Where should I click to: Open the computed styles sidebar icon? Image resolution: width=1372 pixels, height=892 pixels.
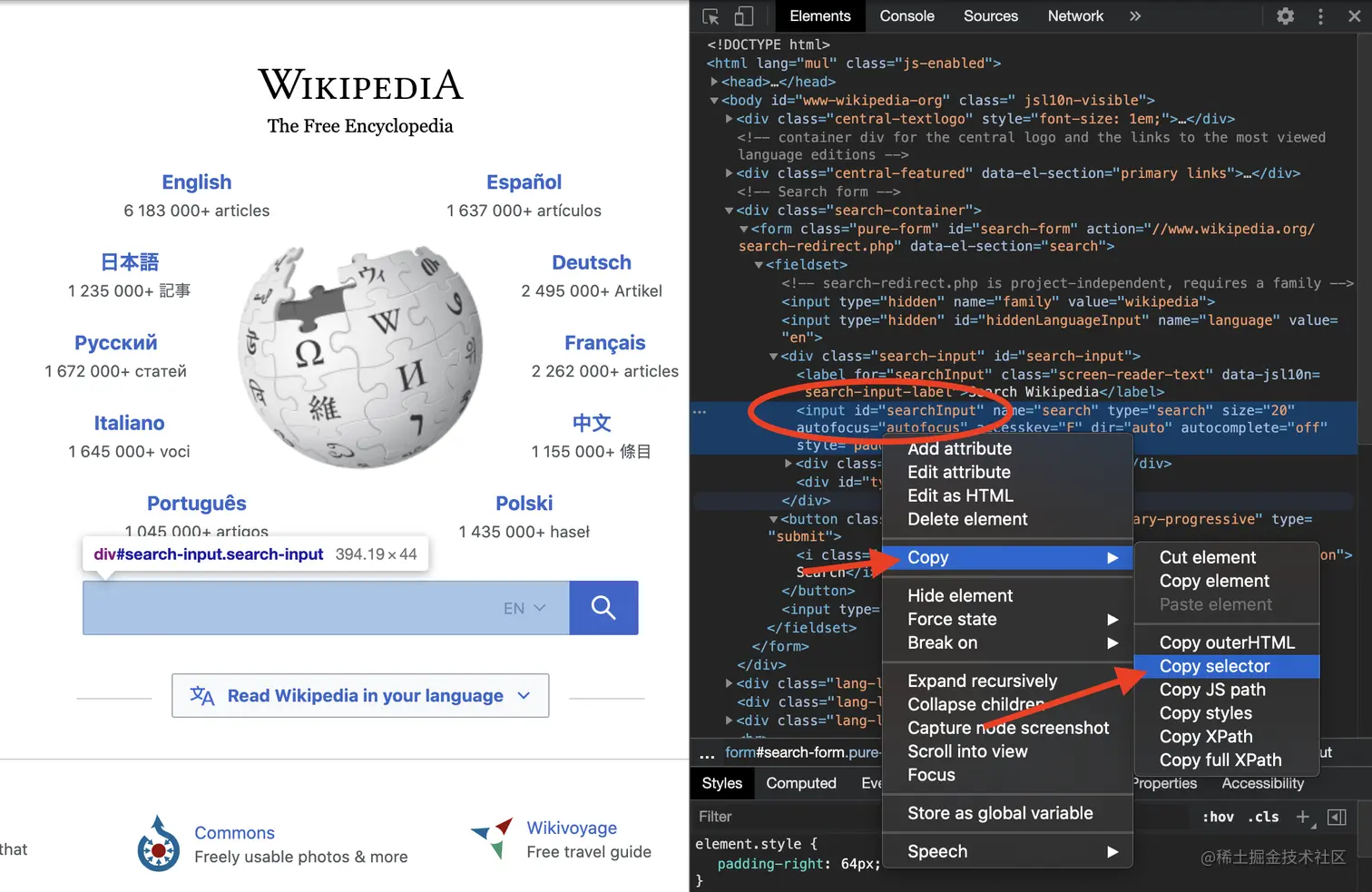tap(1337, 817)
